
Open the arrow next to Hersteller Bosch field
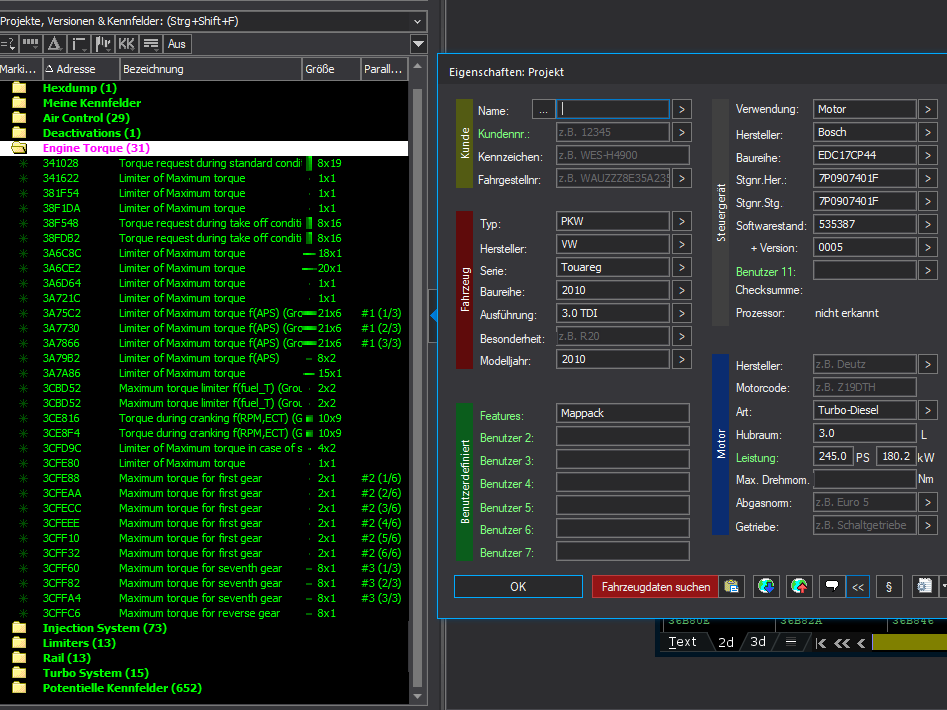click(928, 133)
